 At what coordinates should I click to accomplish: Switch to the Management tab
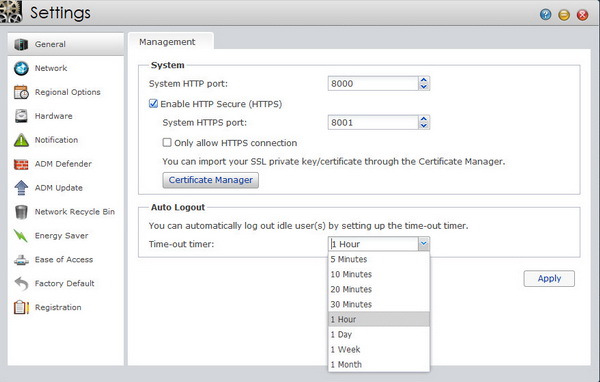[x=167, y=42]
